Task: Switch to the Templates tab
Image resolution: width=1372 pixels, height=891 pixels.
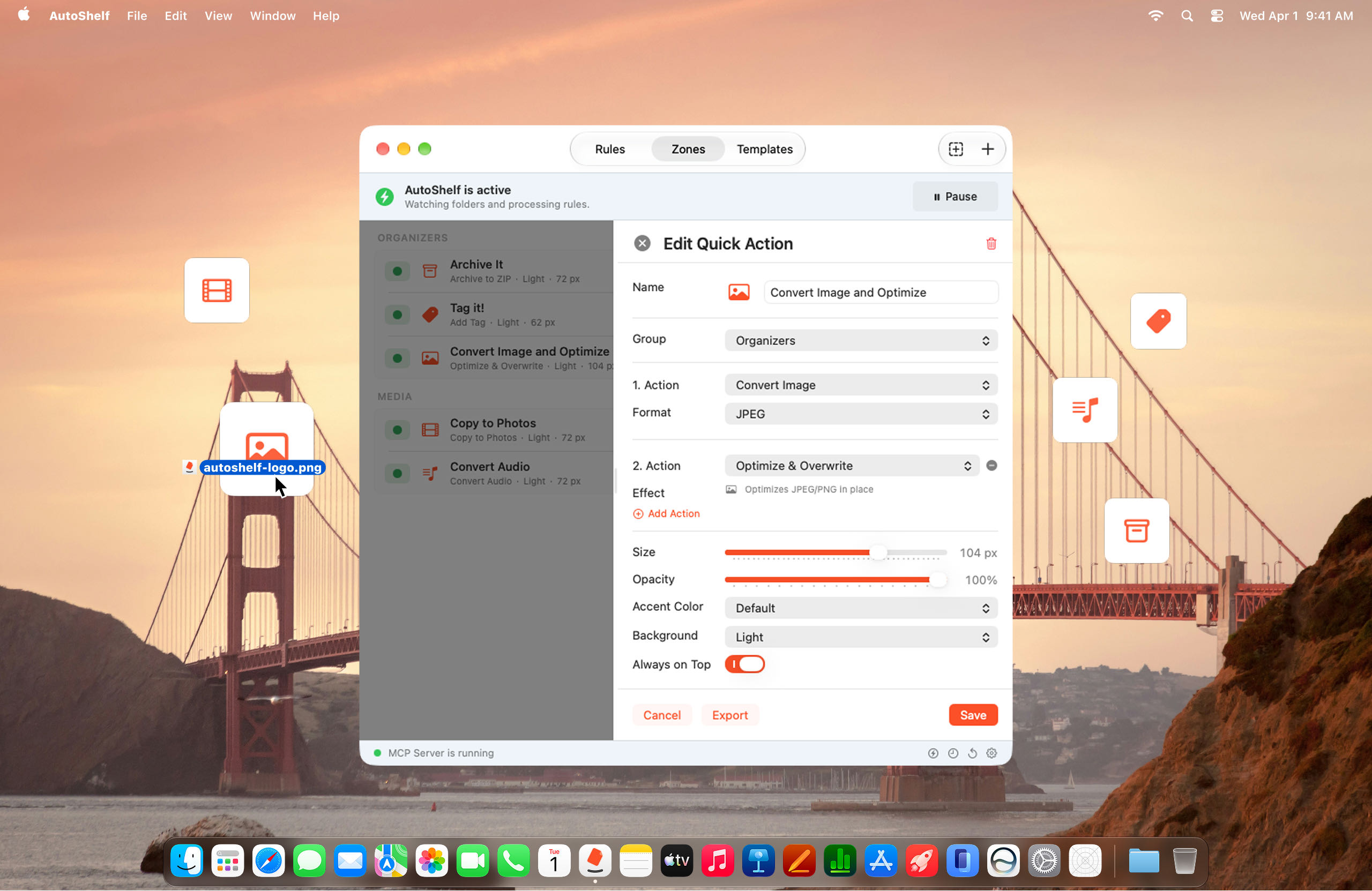Action: pyautogui.click(x=764, y=149)
